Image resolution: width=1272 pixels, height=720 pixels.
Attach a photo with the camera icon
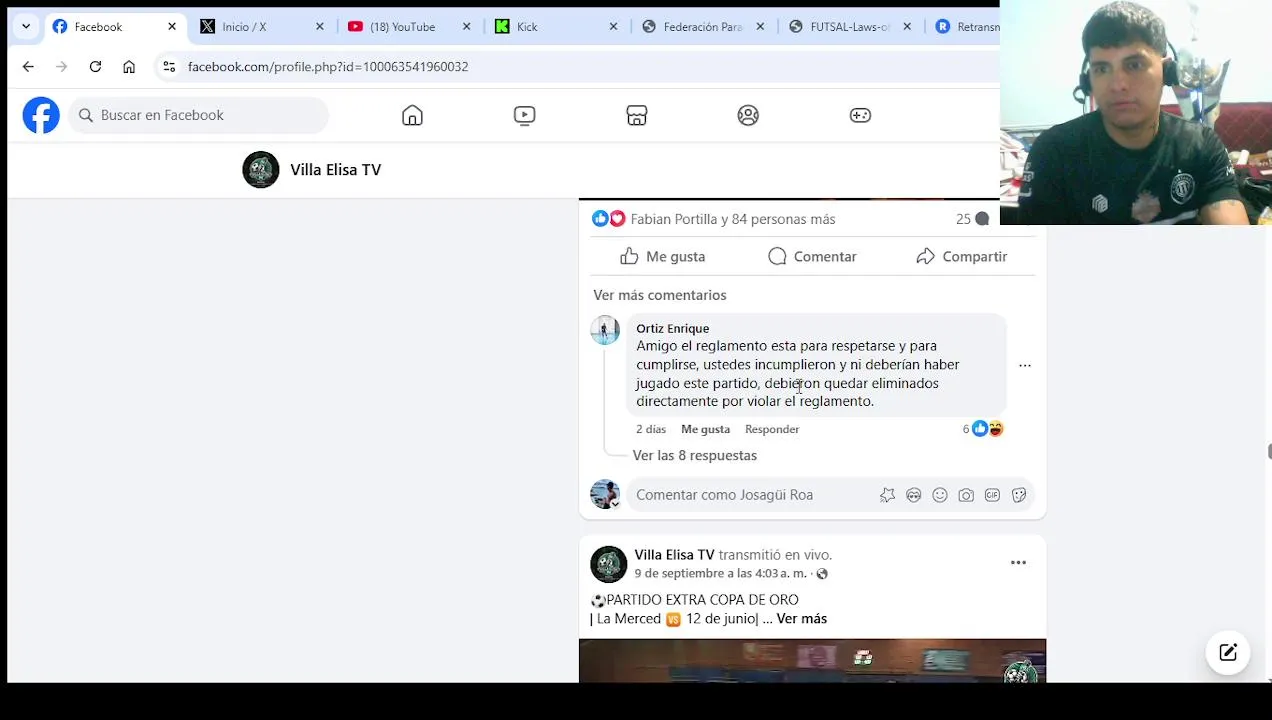pyautogui.click(x=966, y=495)
